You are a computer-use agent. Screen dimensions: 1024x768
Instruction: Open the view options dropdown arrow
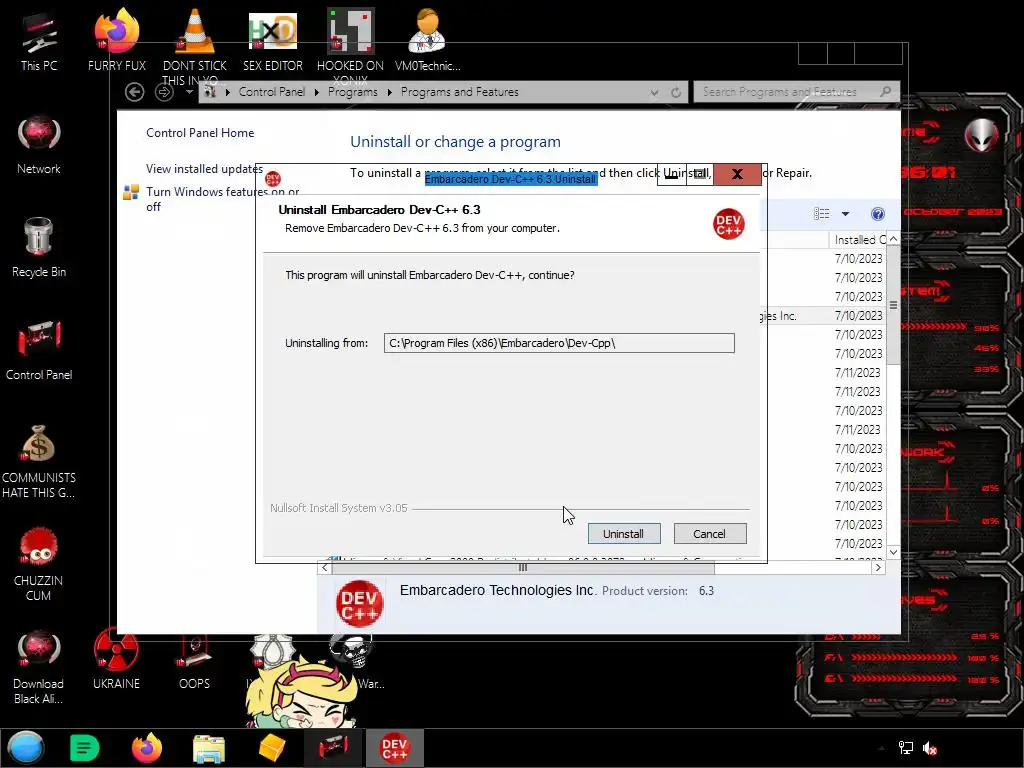click(845, 214)
